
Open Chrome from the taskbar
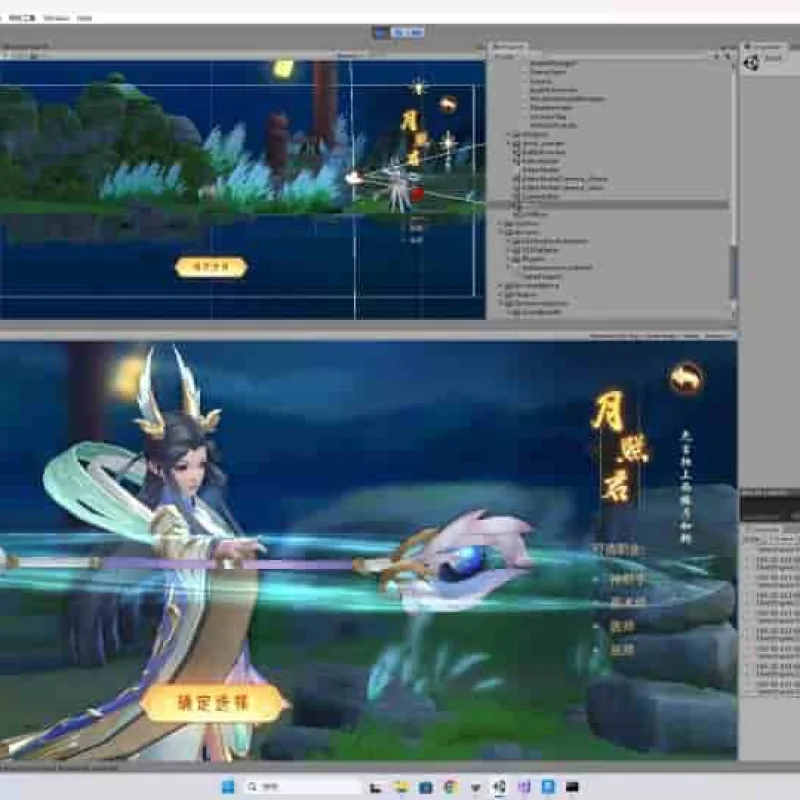pos(450,787)
